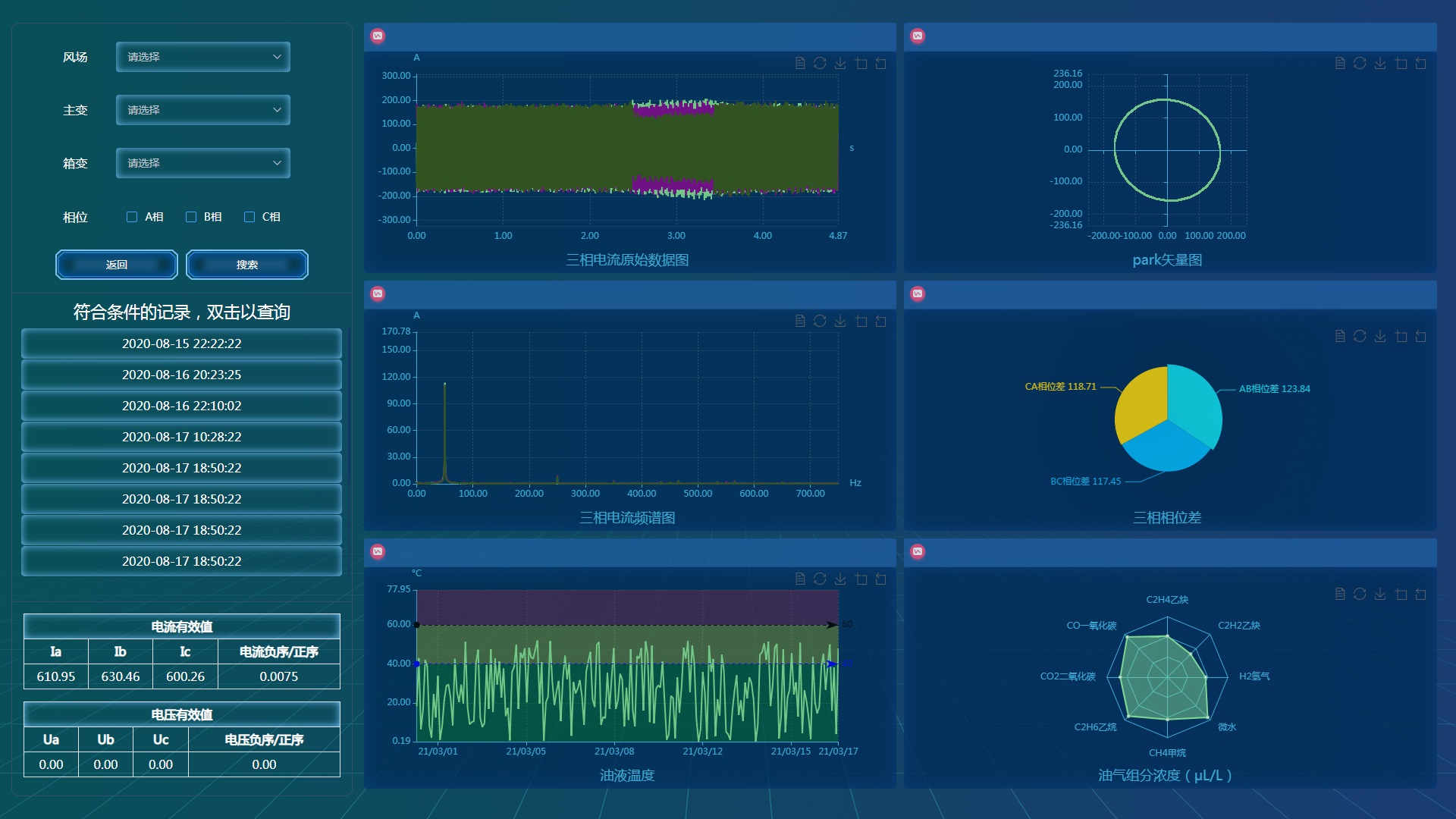The width and height of the screenshot is (1456, 819).
Task: Open data view for park矢量图 chart
Action: click(1340, 64)
